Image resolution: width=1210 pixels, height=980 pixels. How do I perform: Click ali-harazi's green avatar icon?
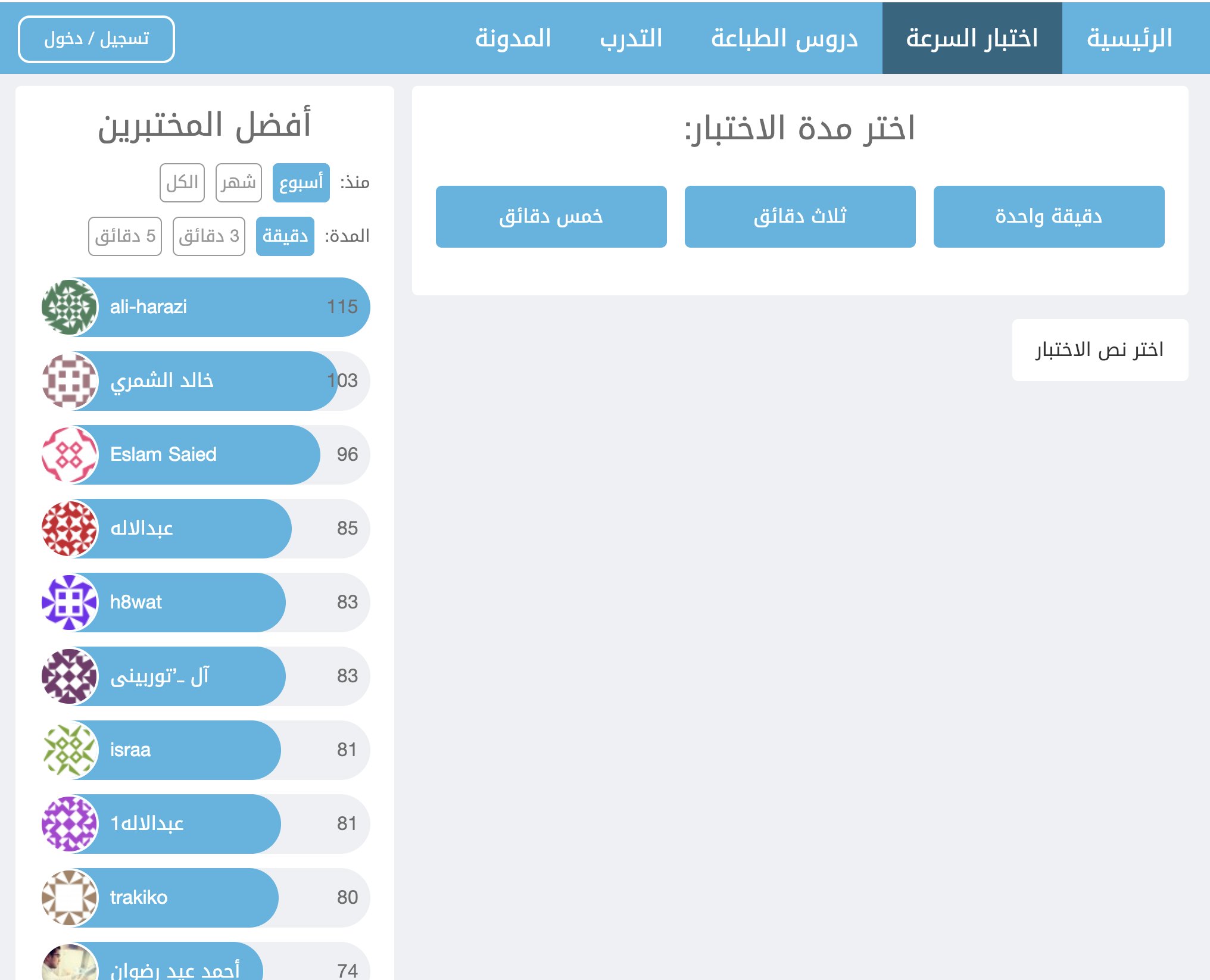70,307
